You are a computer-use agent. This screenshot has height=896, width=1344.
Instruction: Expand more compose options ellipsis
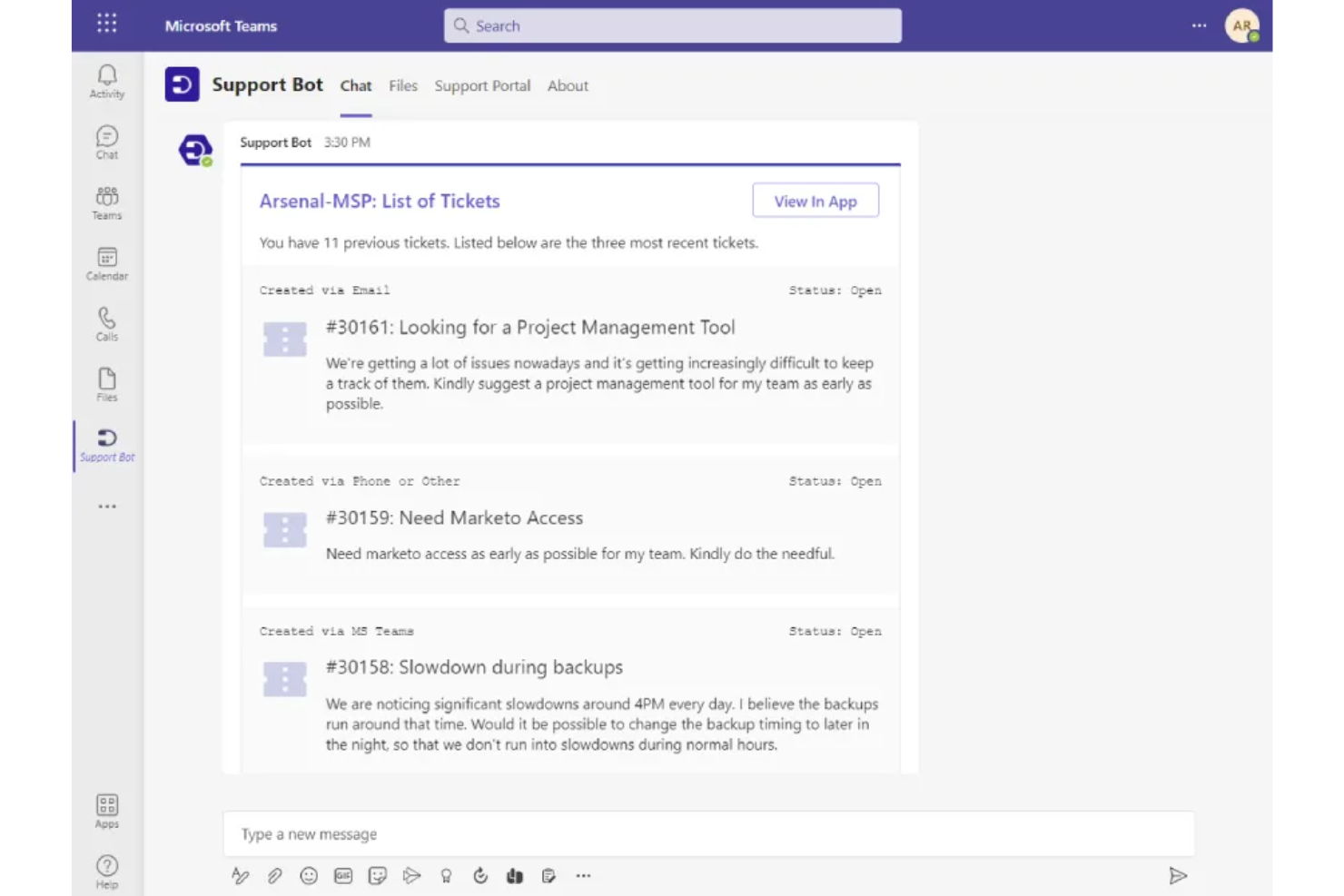(x=583, y=876)
